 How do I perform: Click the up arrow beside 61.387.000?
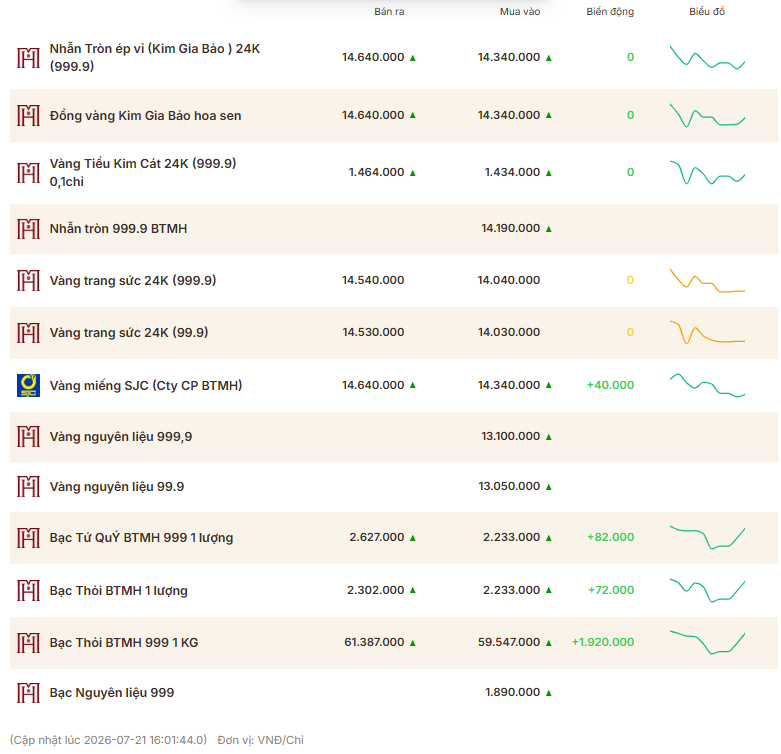pyautogui.click(x=413, y=643)
